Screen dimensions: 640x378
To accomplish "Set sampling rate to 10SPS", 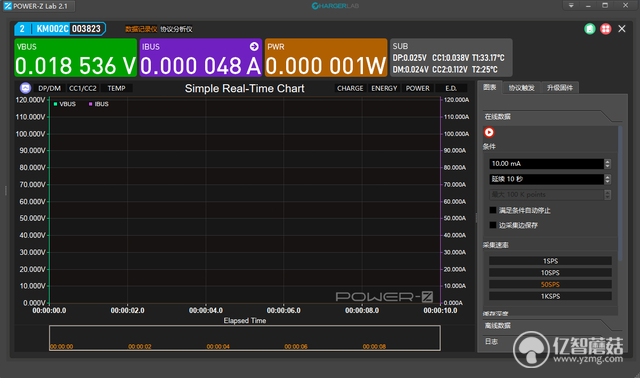I will tap(550, 273).
